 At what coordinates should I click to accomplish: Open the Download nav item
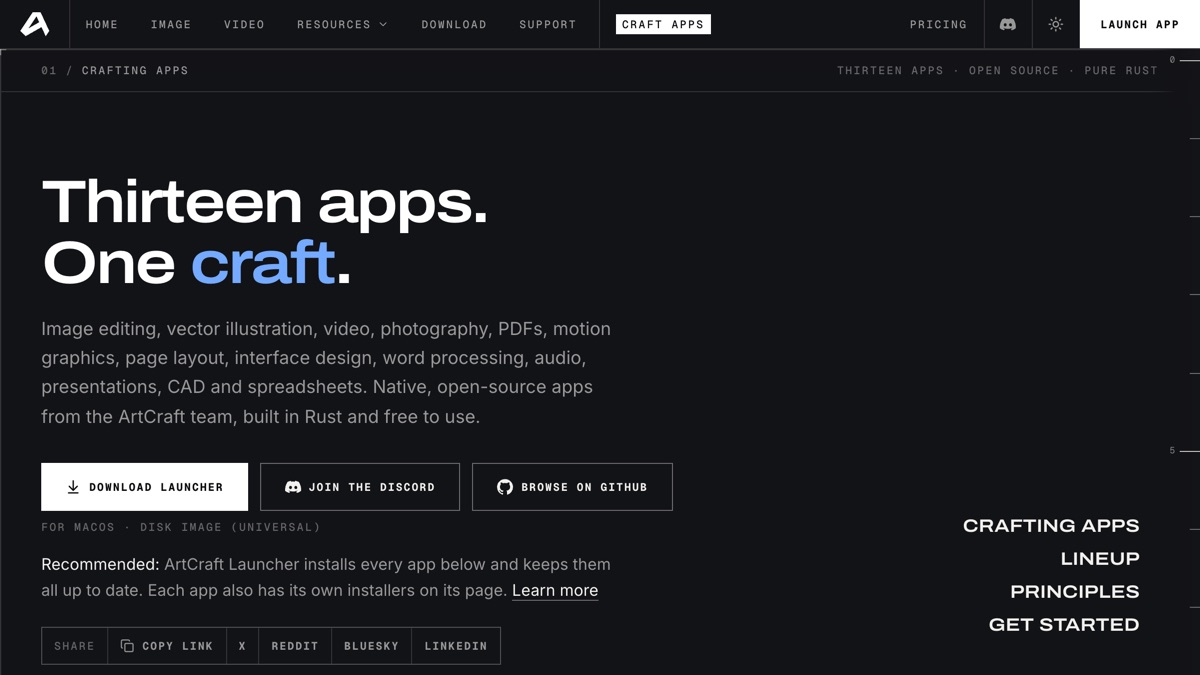point(454,24)
